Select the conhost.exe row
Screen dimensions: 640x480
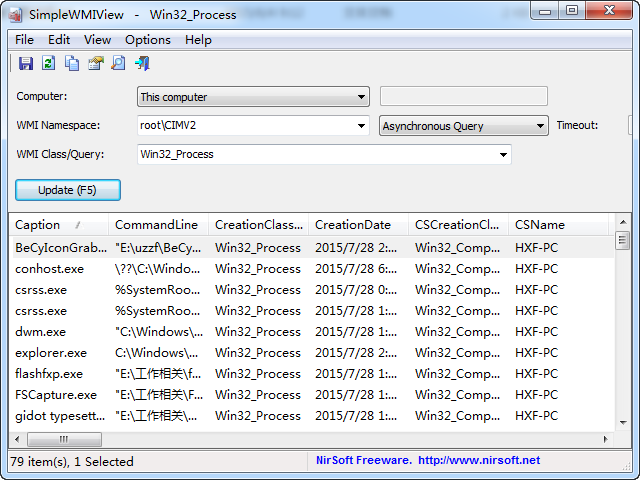(x=312, y=269)
